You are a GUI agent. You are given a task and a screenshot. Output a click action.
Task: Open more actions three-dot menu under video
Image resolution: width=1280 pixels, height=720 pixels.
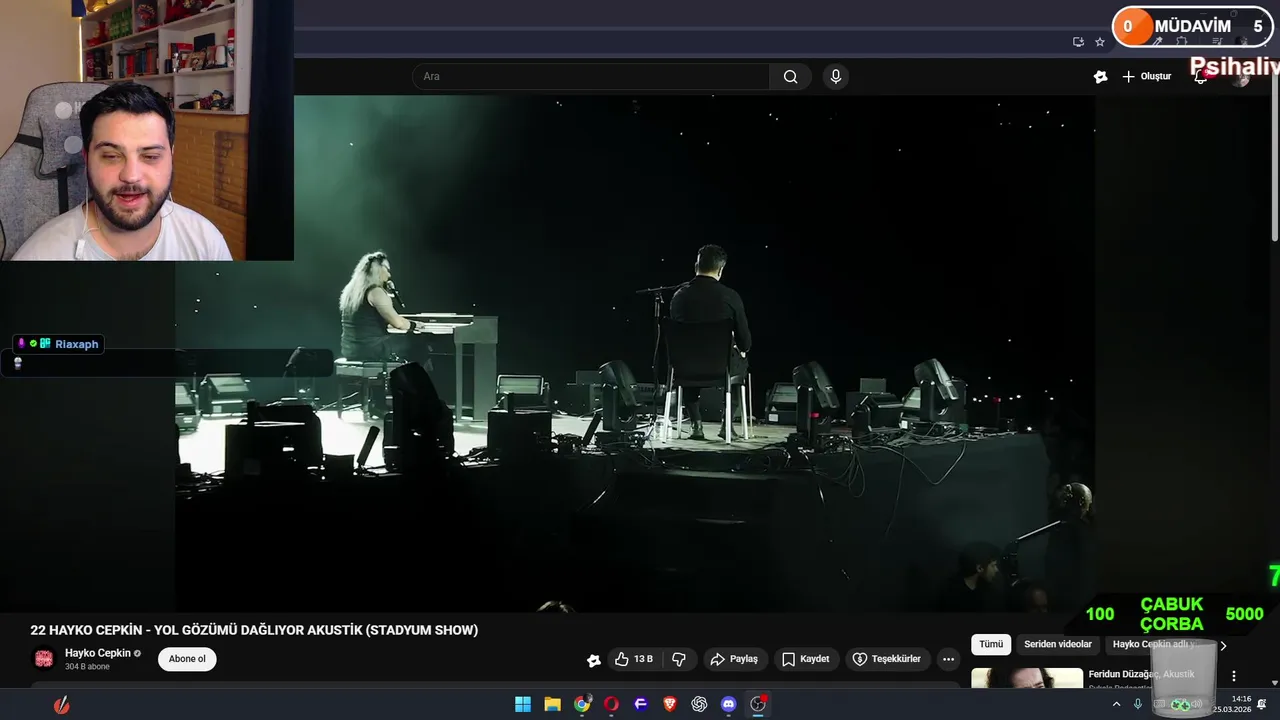[948, 659]
